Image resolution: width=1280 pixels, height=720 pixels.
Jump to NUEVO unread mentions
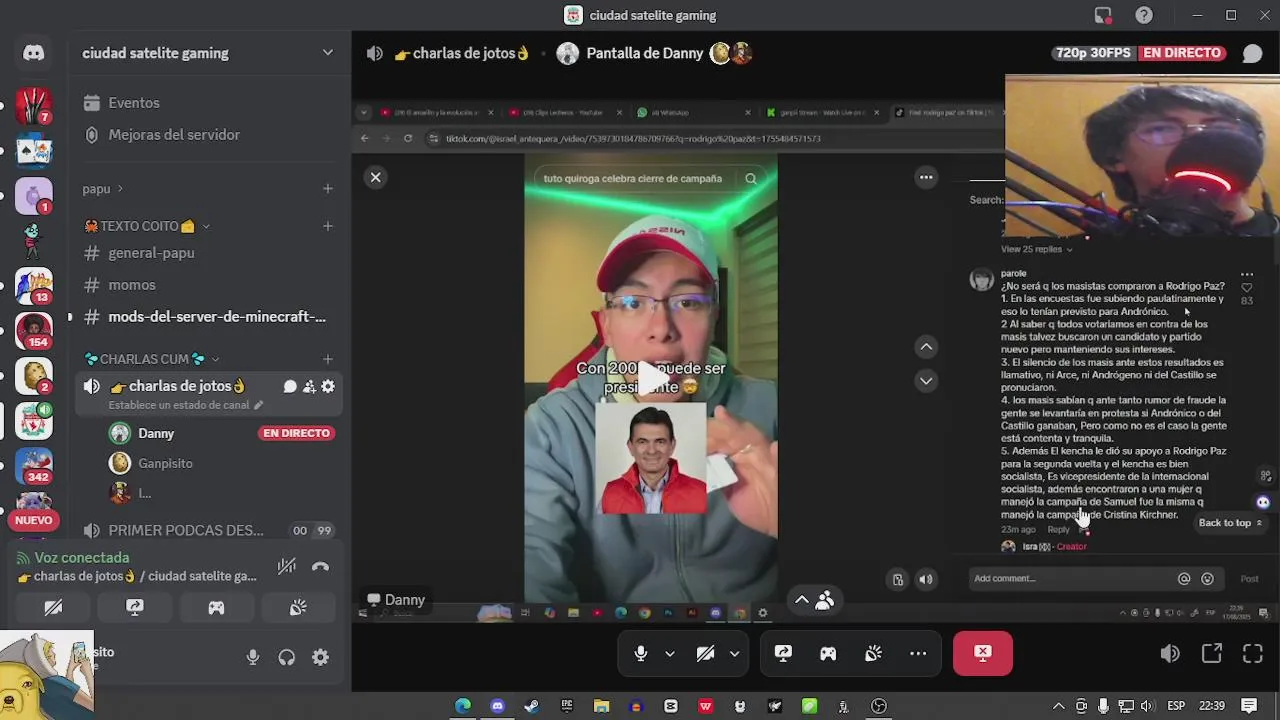tap(33, 520)
